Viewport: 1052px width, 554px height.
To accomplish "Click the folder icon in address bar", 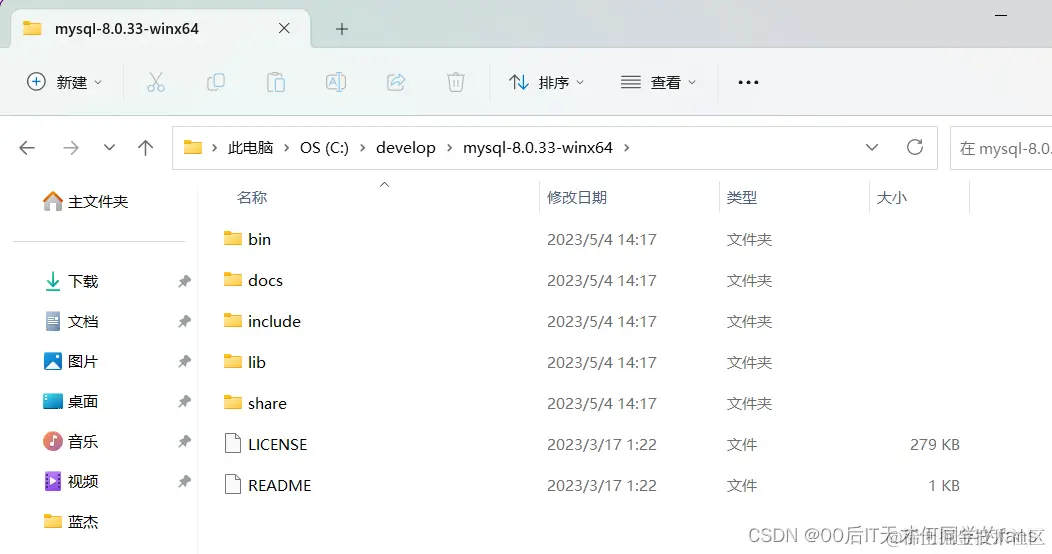I will point(193,147).
